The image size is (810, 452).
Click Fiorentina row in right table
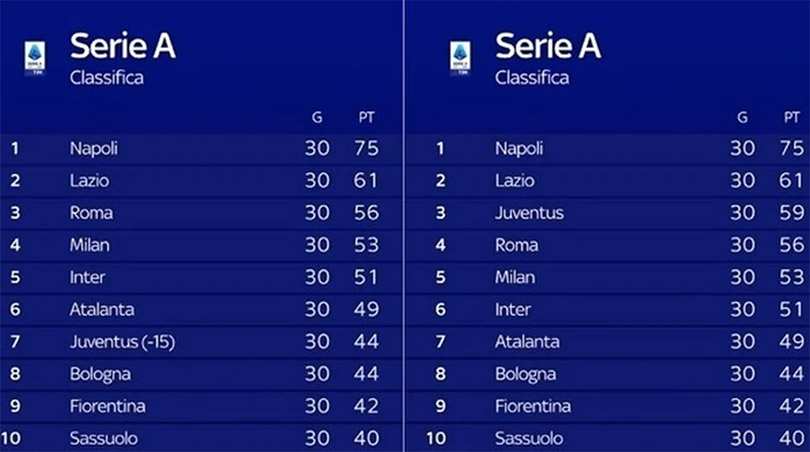[608, 406]
